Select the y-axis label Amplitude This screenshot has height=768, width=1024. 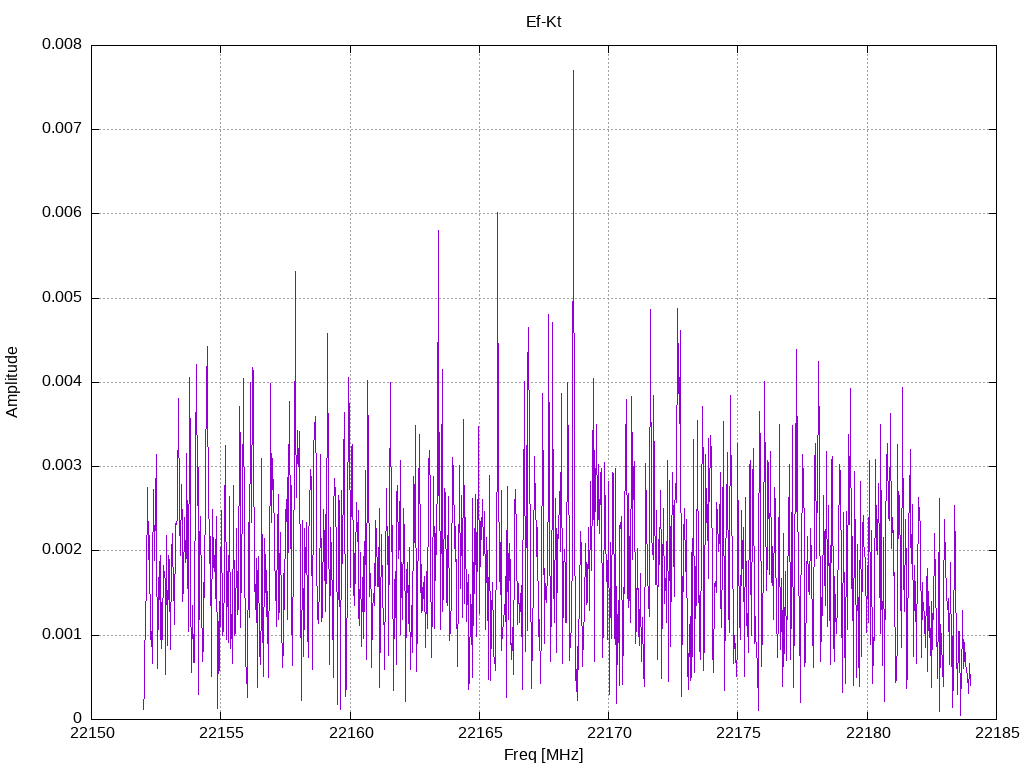[x=12, y=382]
